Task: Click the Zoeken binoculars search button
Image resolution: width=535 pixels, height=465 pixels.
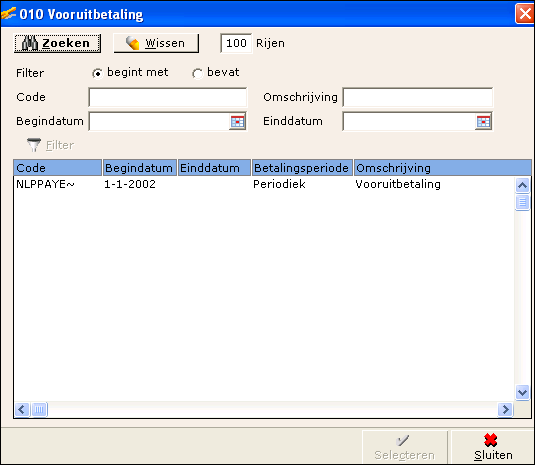Action: [57, 43]
